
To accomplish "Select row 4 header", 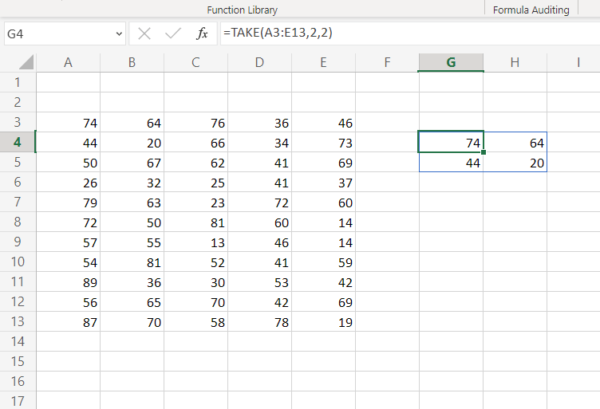I will click(x=18, y=142).
